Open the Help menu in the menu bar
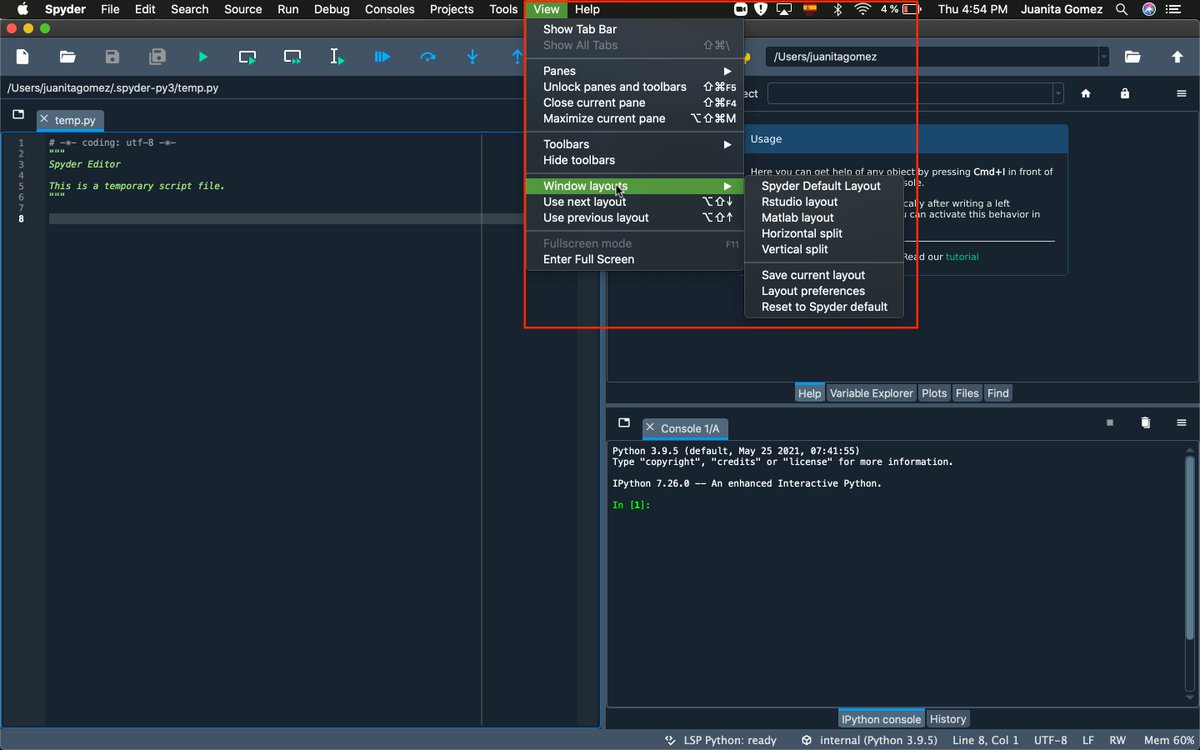Viewport: 1200px width, 750px height. point(587,9)
